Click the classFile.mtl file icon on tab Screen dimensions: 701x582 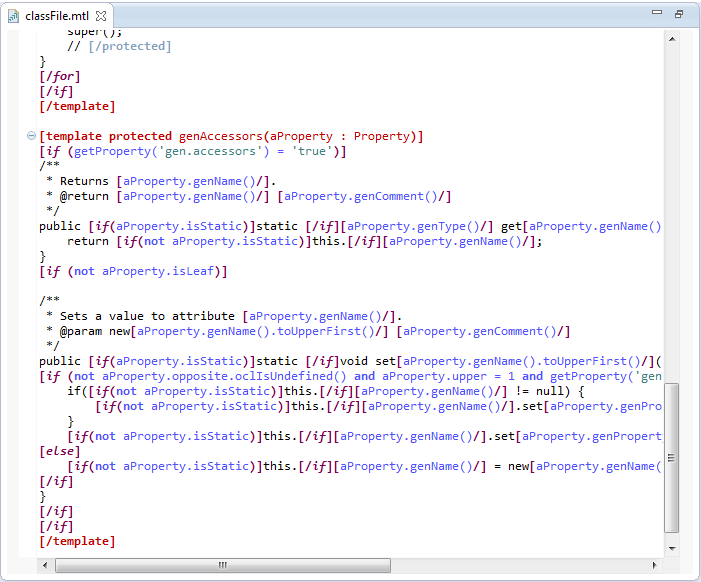tap(14, 15)
